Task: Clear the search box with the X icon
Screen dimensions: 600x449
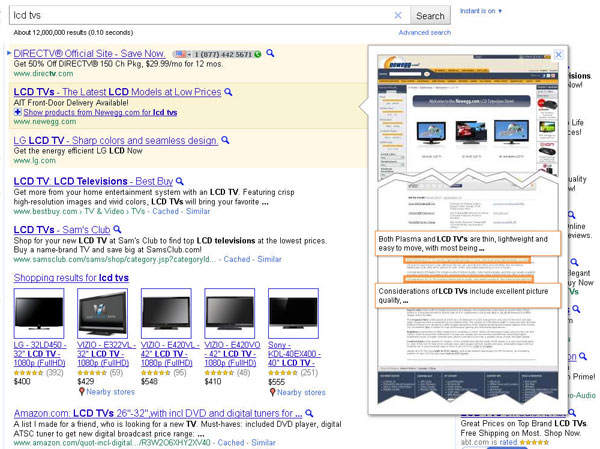Action: (397, 15)
